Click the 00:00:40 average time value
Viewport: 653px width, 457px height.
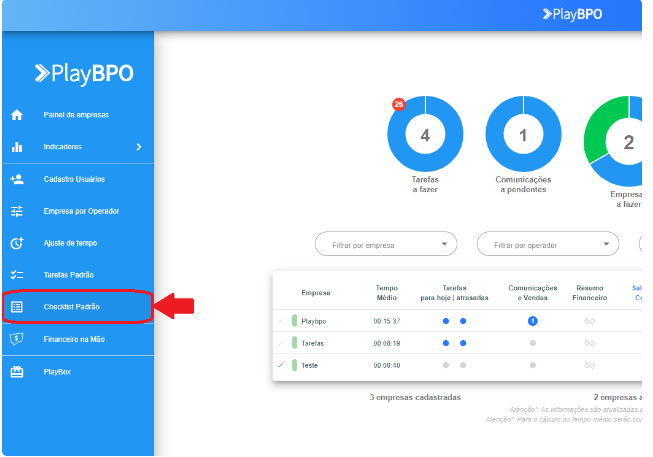pos(387,365)
